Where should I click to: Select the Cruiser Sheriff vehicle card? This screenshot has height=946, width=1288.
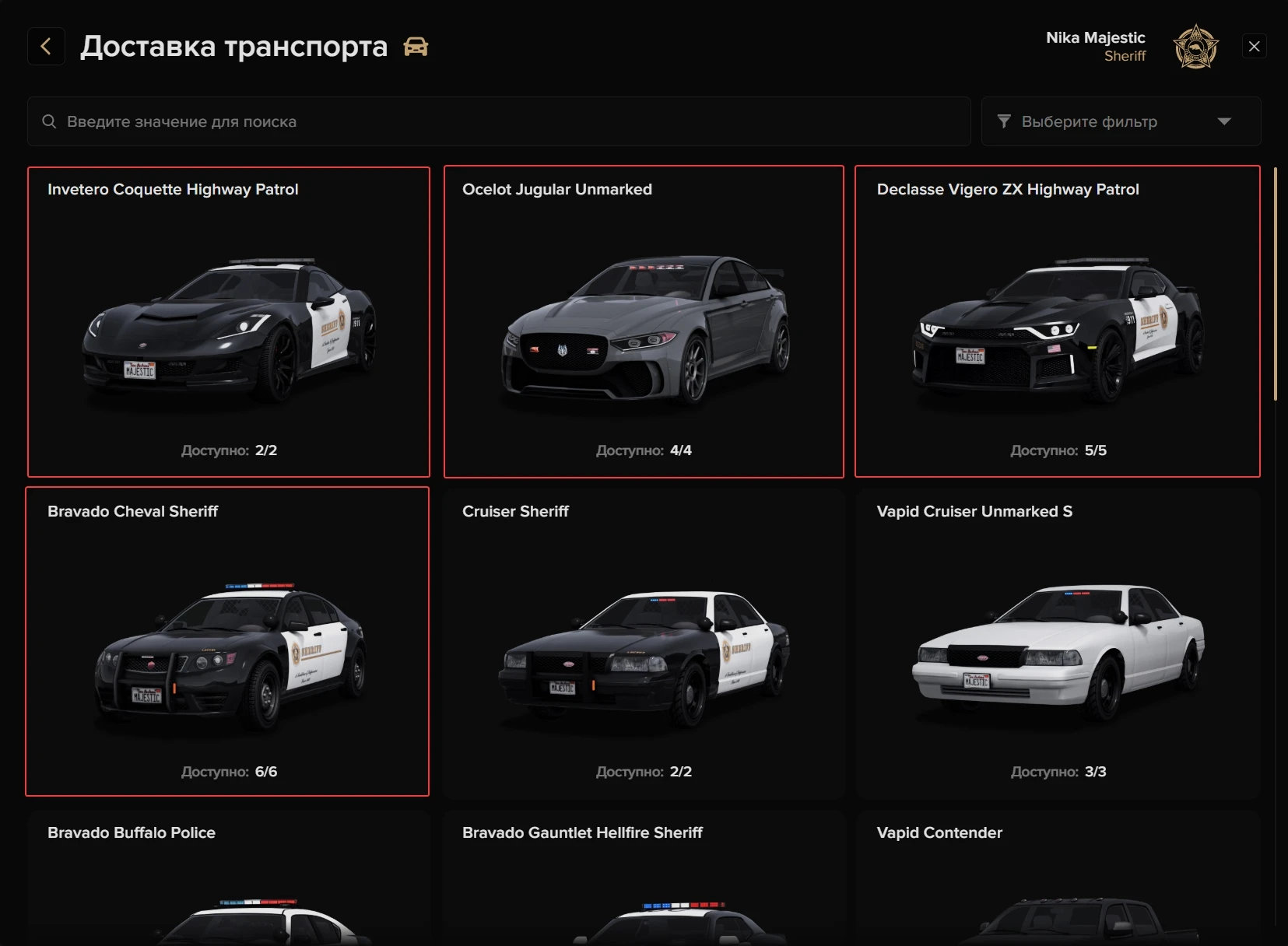point(644,643)
